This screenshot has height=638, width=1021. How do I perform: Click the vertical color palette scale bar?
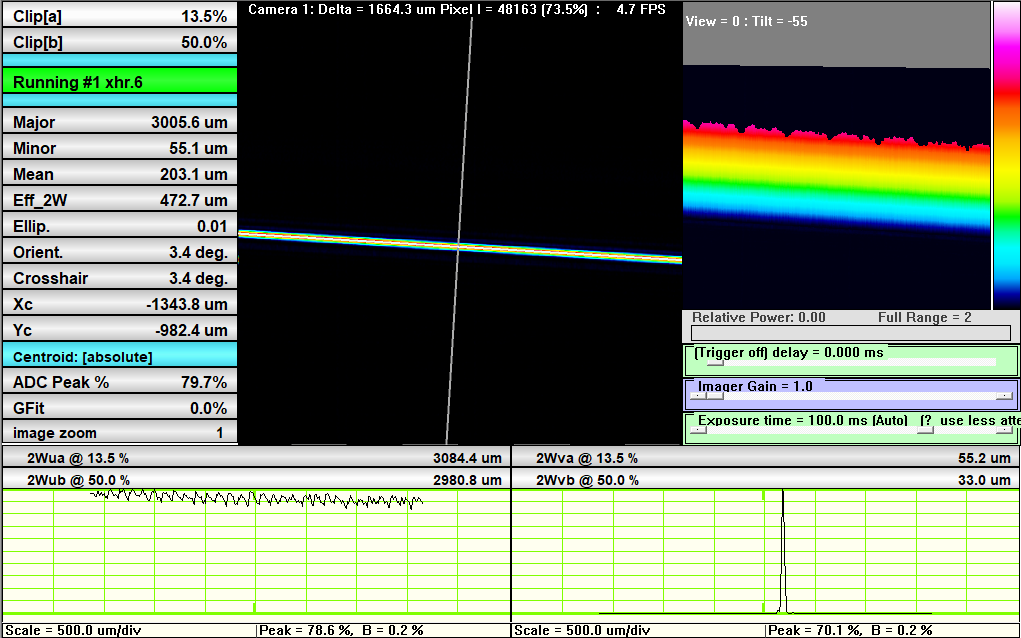1005,155
